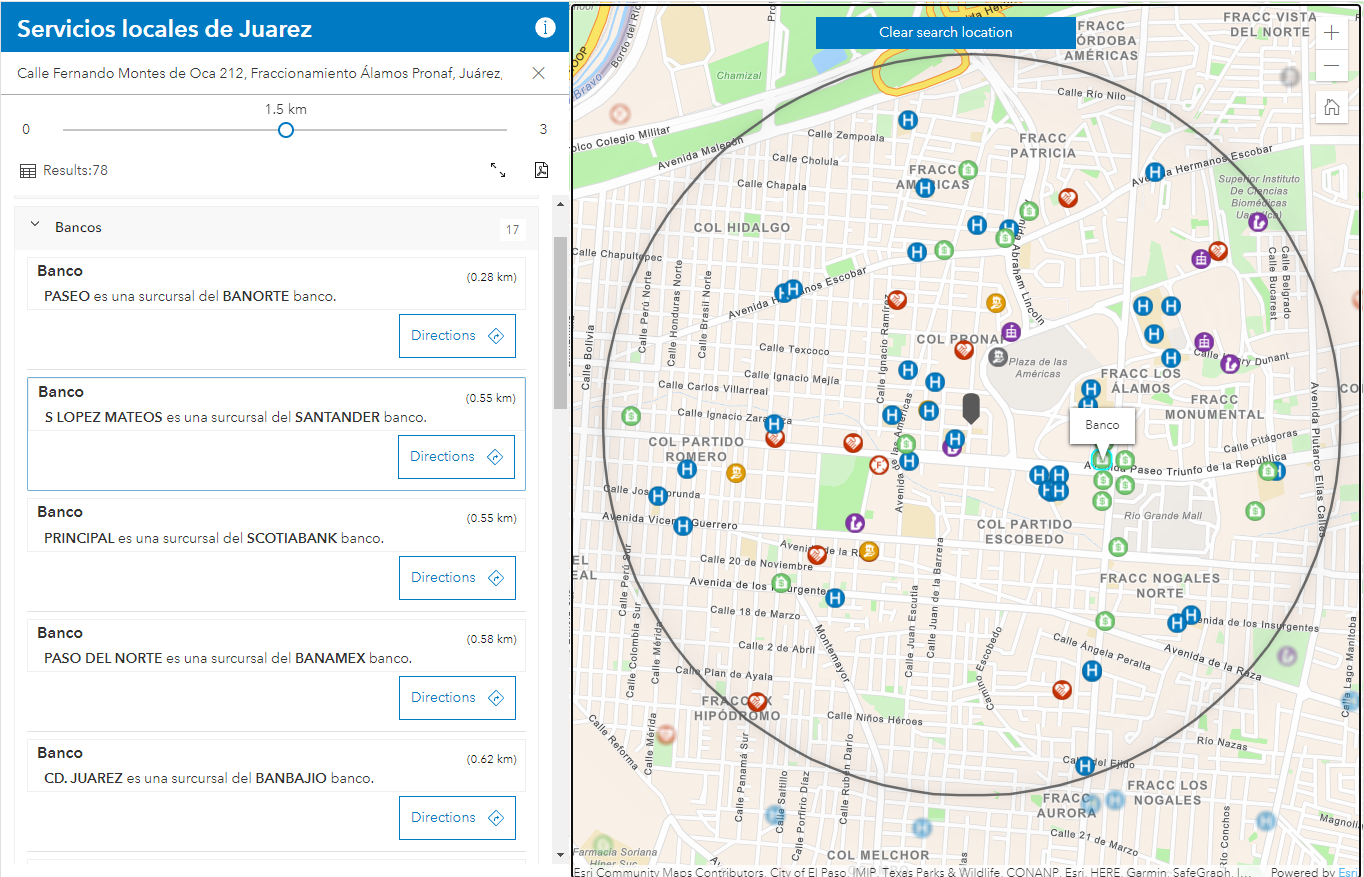This screenshot has height=877, width=1364.
Task: Click a blue hospital marker near Plaza de las Américas
Action: 935,382
